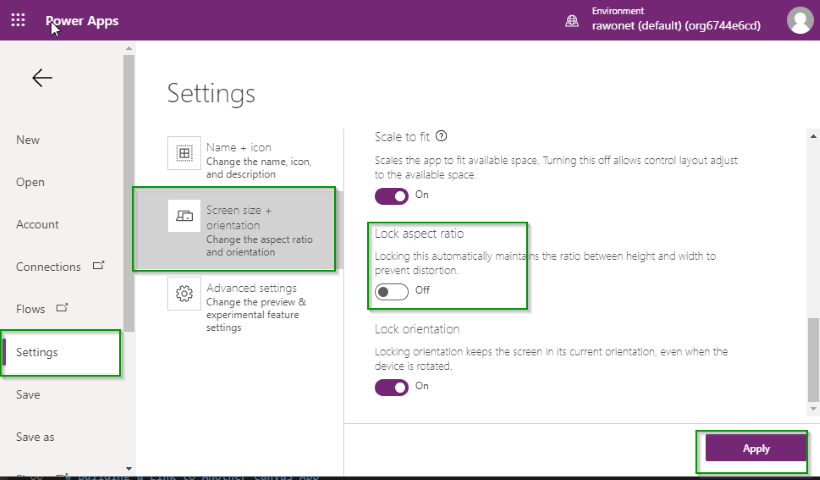The height and width of the screenshot is (480, 820).
Task: Click the external link icon beside Connections
Action: pyautogui.click(x=98, y=265)
